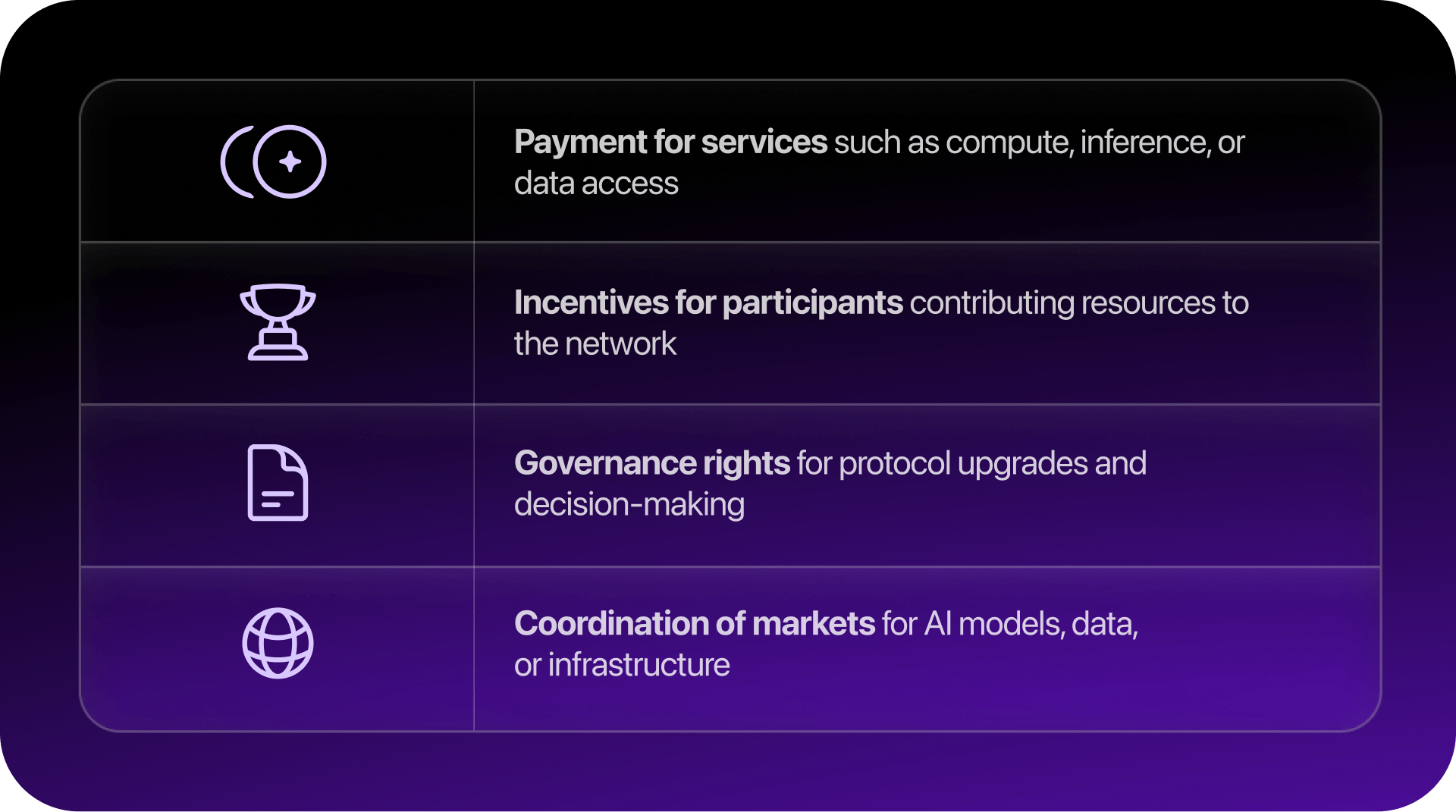
Task: Click the sparkle star inside the coin
Action: (x=290, y=161)
